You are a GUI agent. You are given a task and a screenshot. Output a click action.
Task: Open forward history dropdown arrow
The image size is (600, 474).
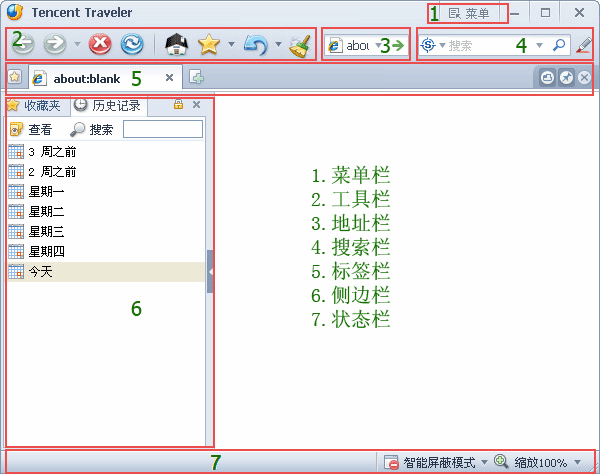coord(77,44)
